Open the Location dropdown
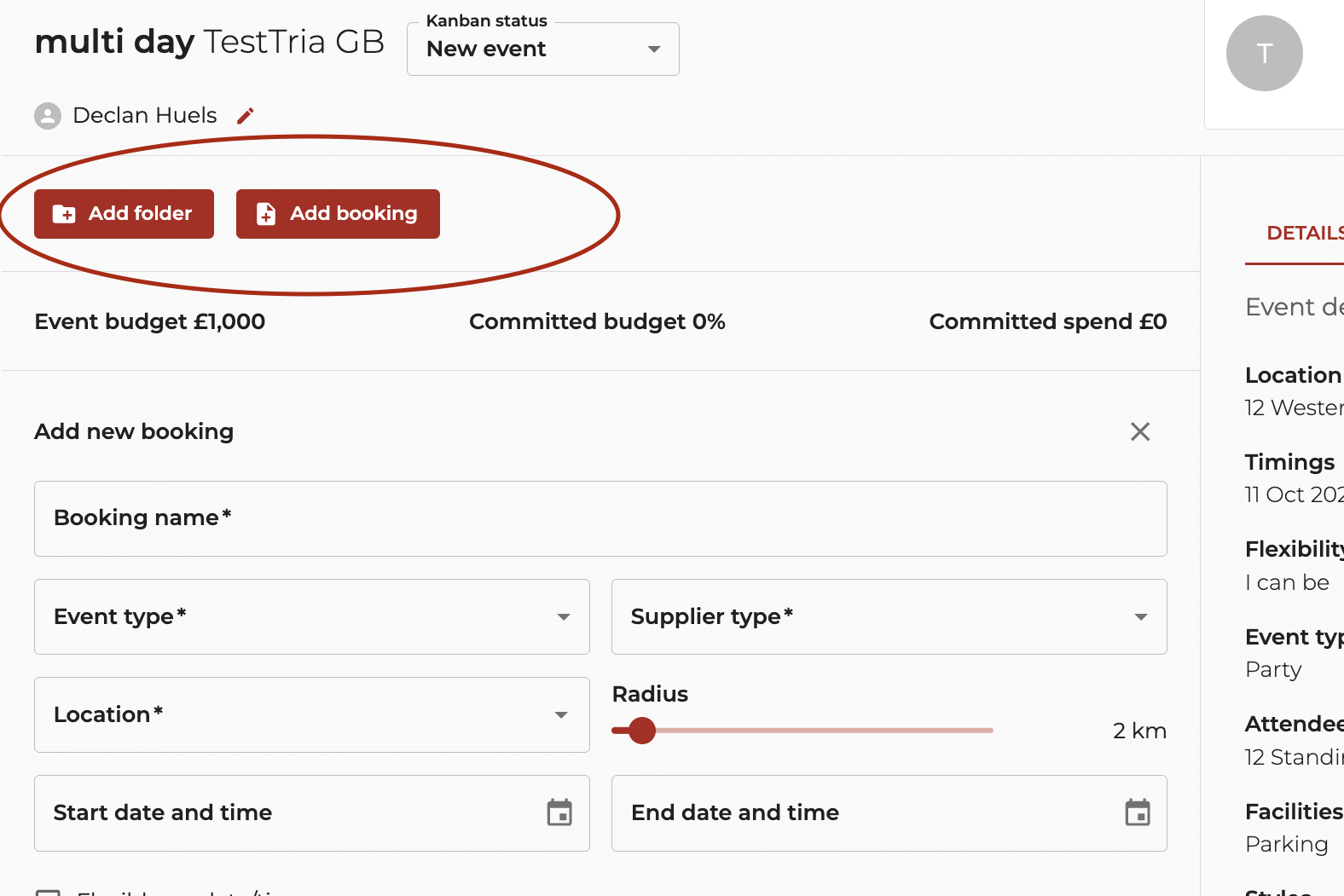1344x896 pixels. coord(311,715)
